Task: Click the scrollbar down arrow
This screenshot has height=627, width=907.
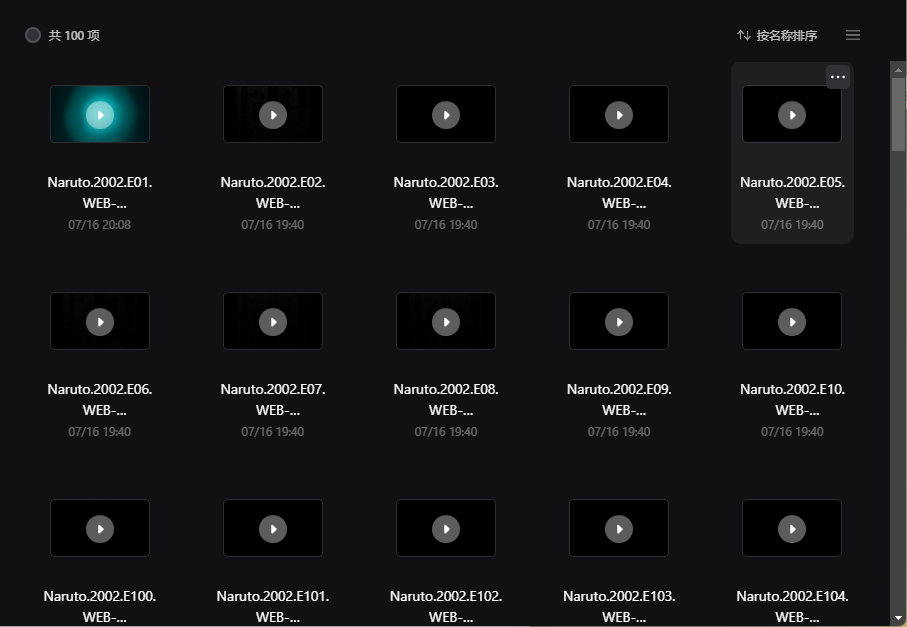Action: (x=898, y=618)
